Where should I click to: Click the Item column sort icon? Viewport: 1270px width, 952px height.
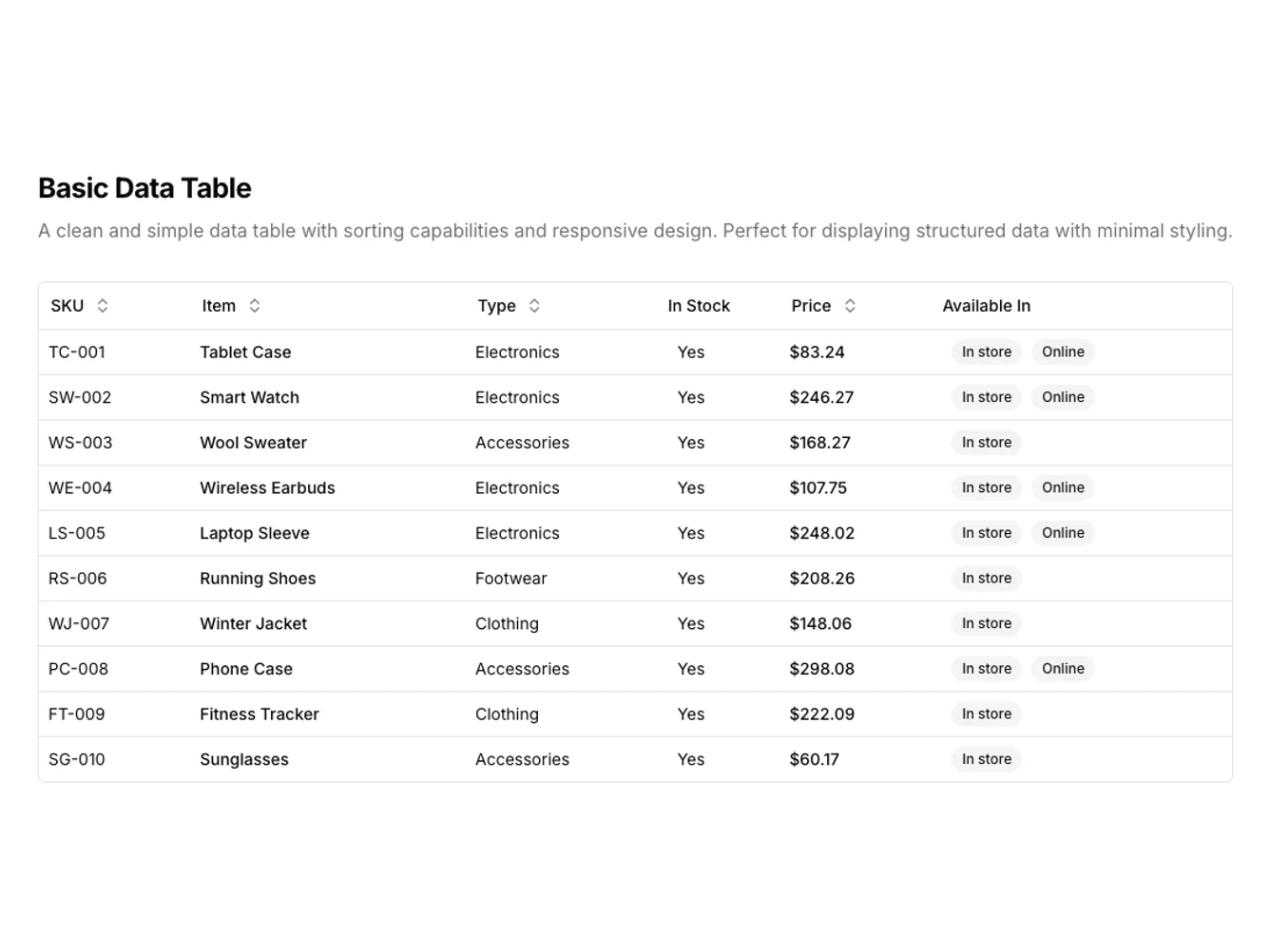coord(255,305)
